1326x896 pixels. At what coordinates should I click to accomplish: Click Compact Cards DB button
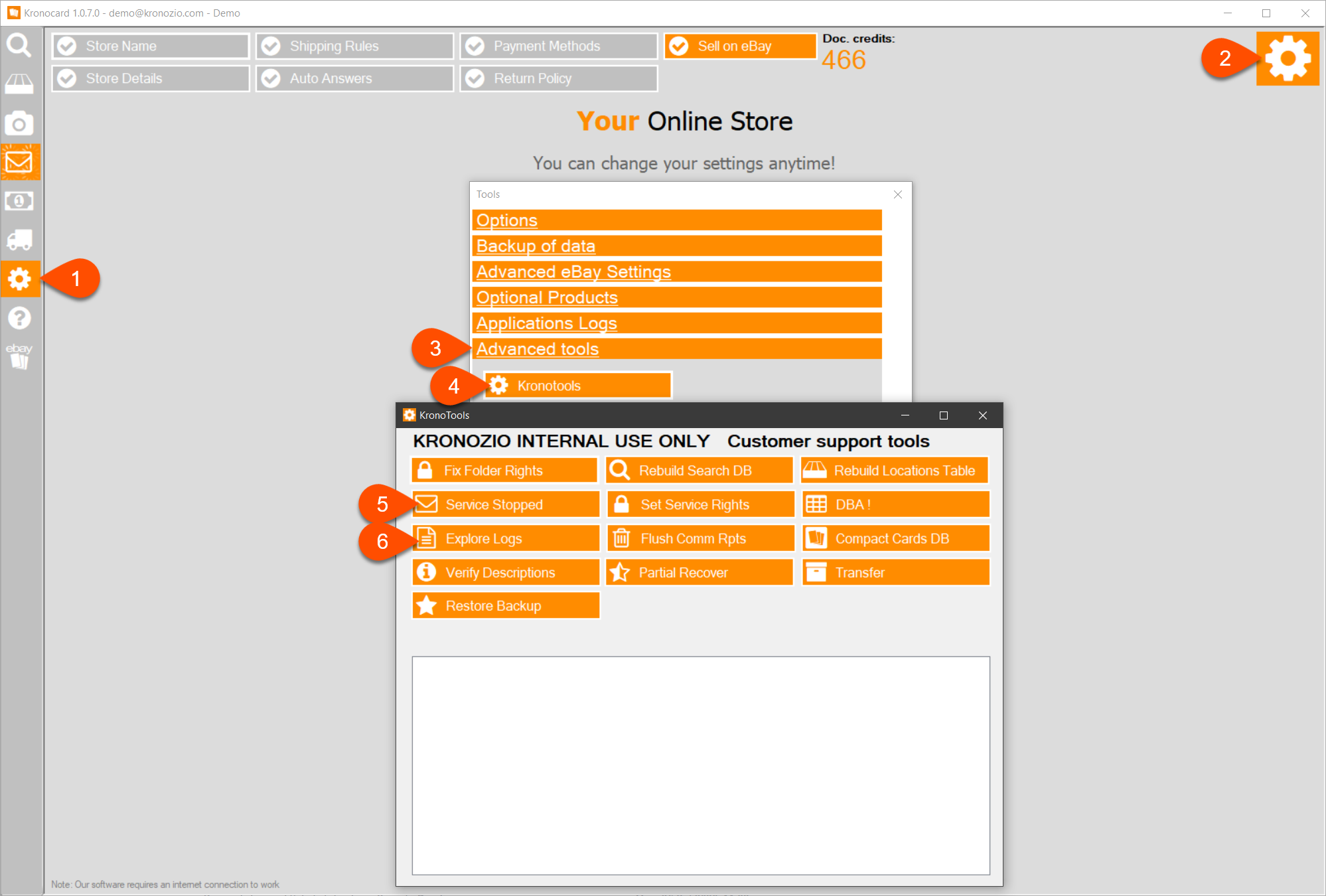click(895, 538)
